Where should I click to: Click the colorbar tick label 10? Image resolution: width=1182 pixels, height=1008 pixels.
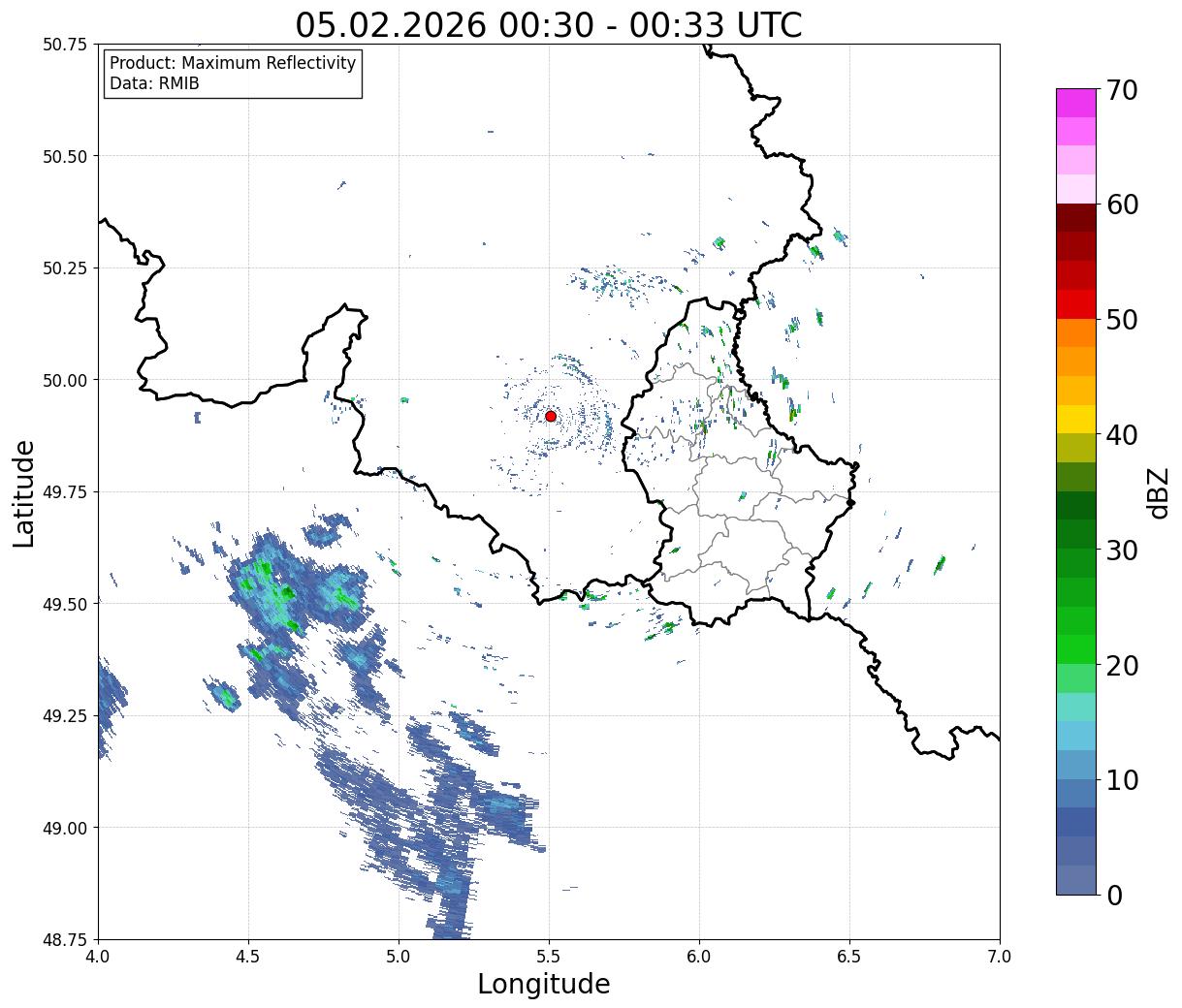1122,779
